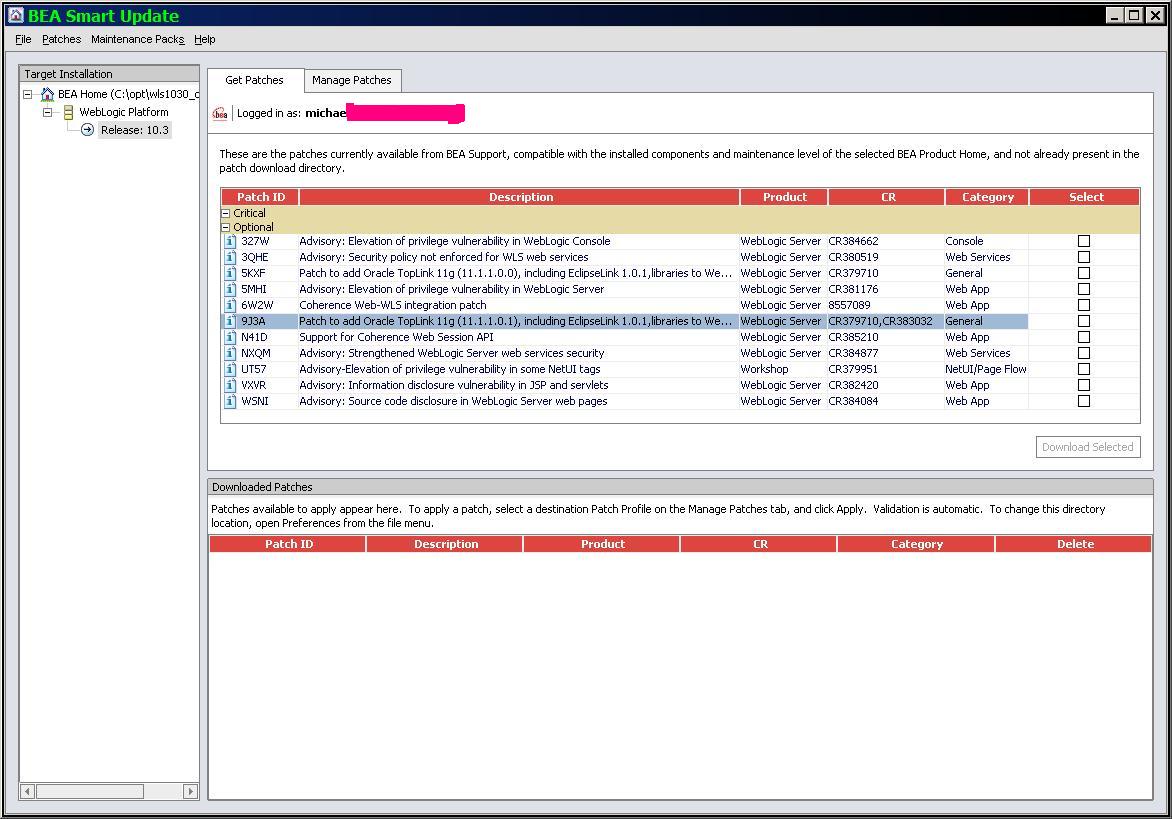Click the Release 10.3 arrow icon

tap(87, 130)
